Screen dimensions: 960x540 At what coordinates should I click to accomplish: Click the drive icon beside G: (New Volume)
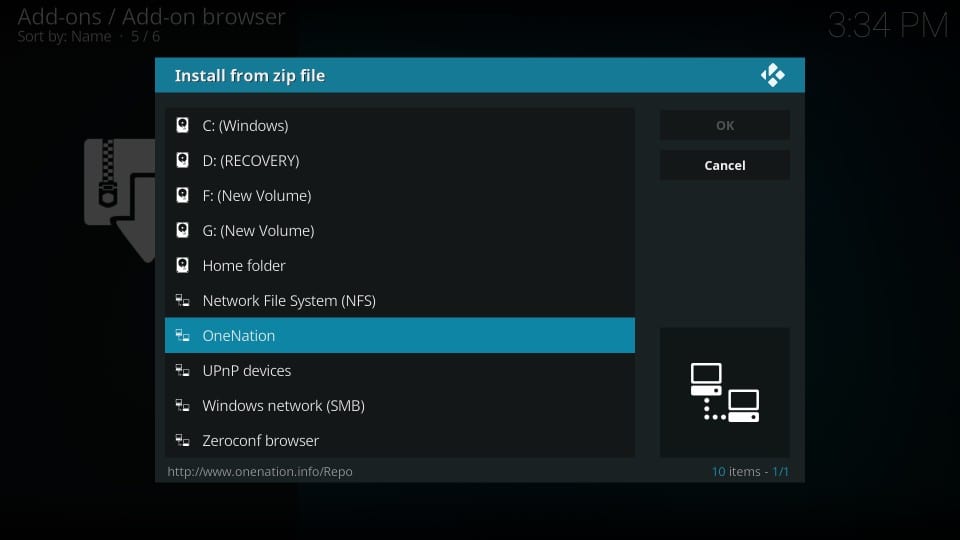(x=182, y=230)
